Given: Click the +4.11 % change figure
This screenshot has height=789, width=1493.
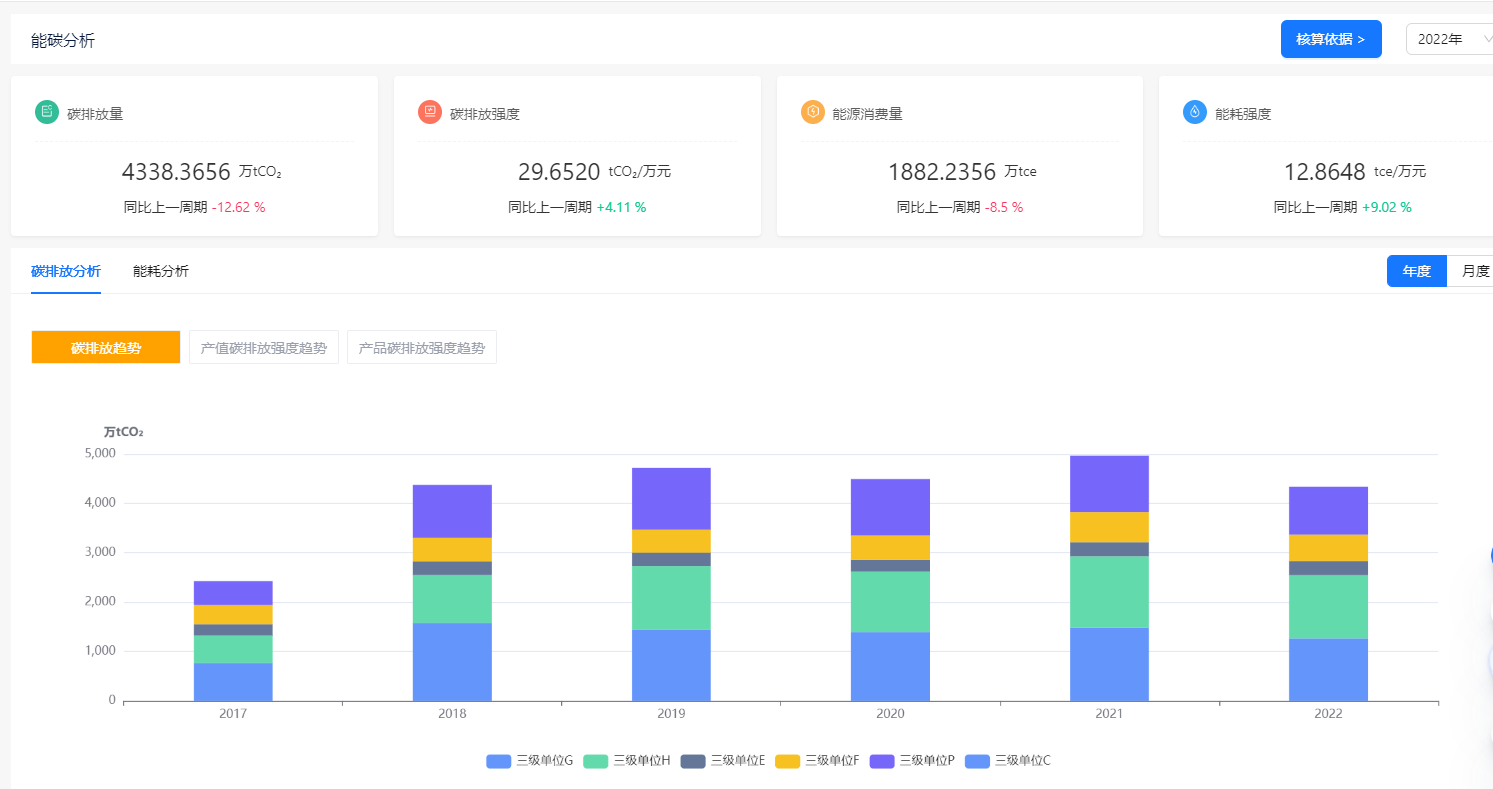Looking at the screenshot, I should (x=621, y=208).
